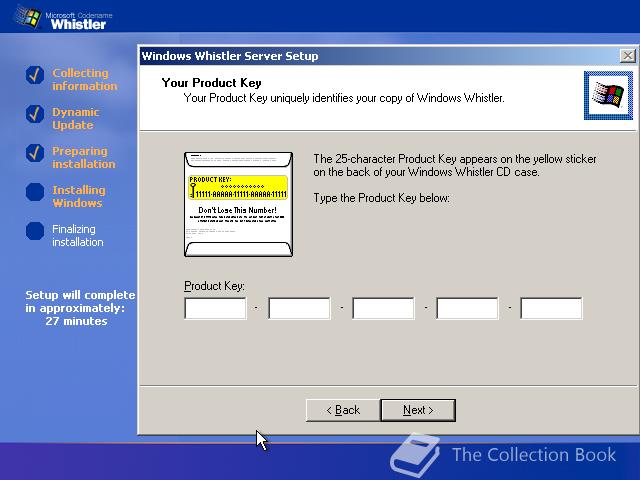Click the 'Dynamic Update' step text
Image resolution: width=640 pixels, height=480 pixels.
[x=76, y=118]
